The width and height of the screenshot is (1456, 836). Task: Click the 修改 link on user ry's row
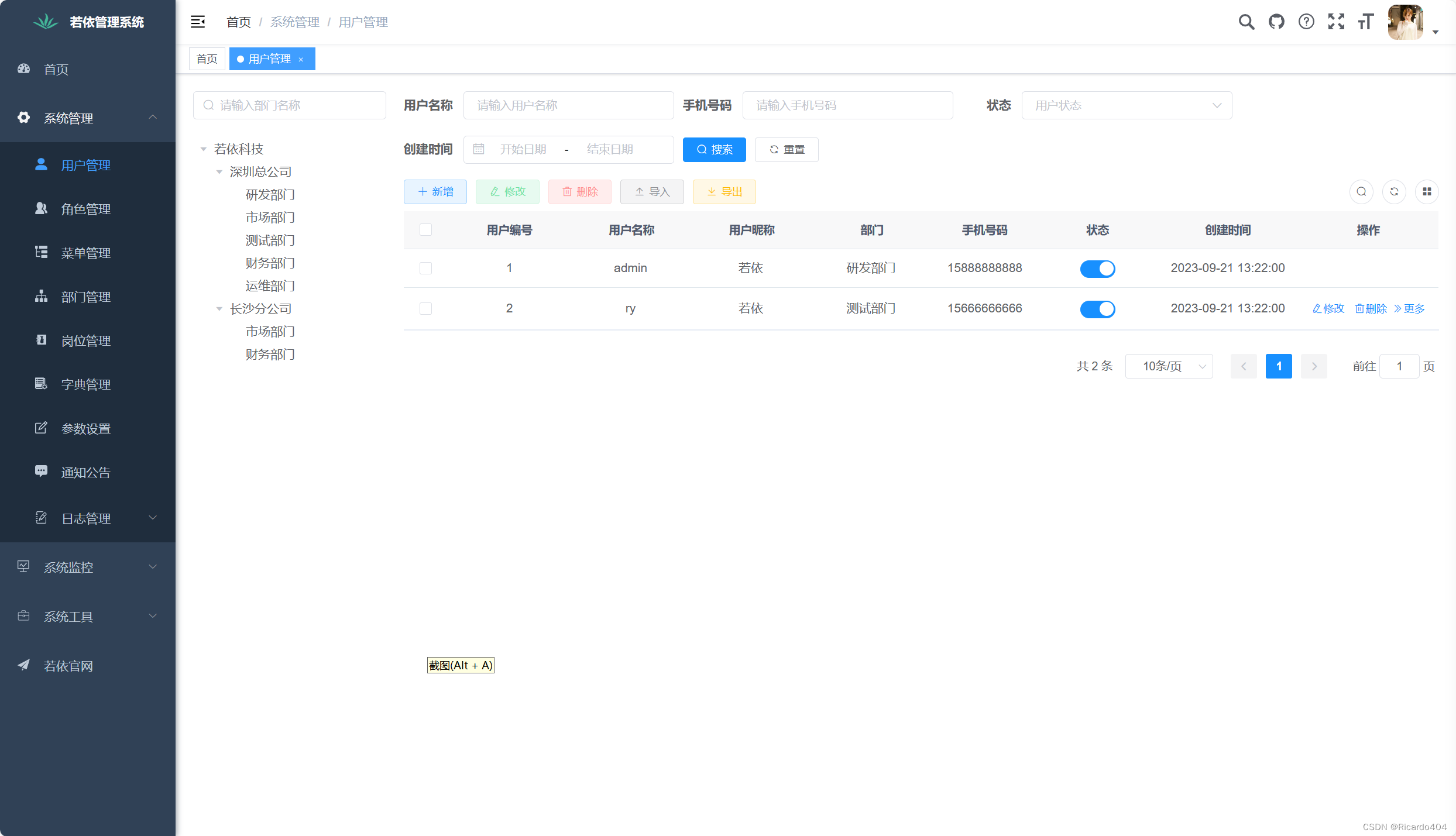coord(1327,308)
